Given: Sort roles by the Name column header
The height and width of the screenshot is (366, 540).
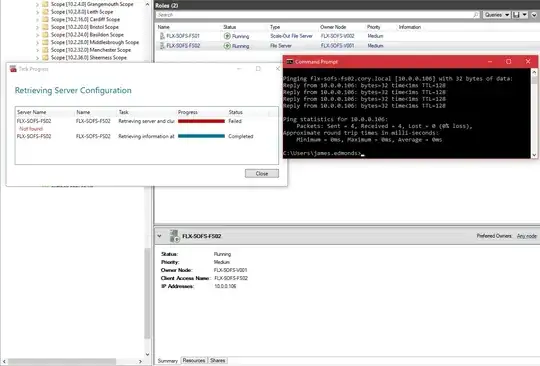Looking at the screenshot, I should [164, 27].
